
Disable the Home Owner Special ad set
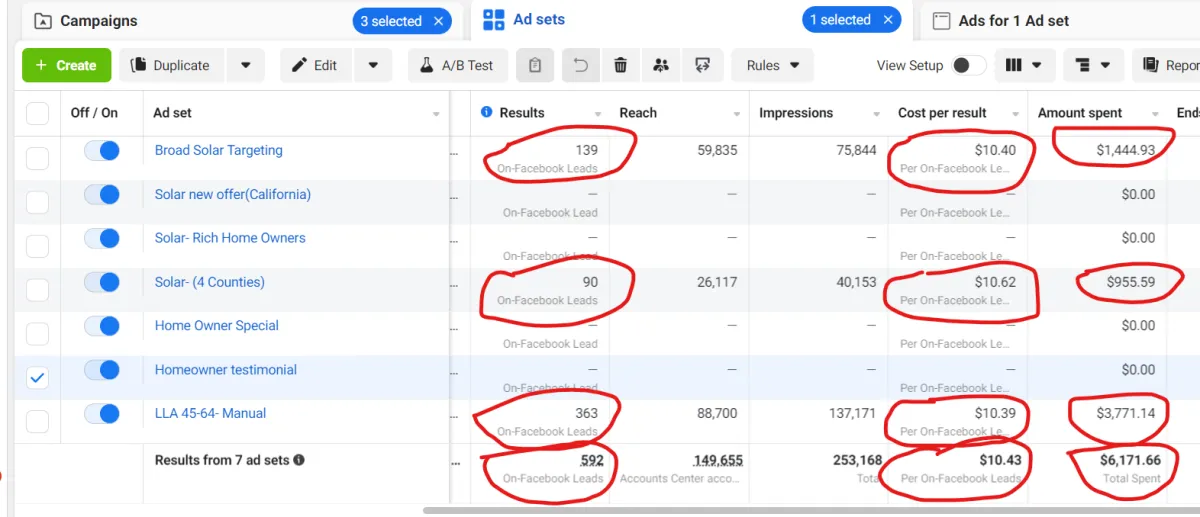point(102,326)
